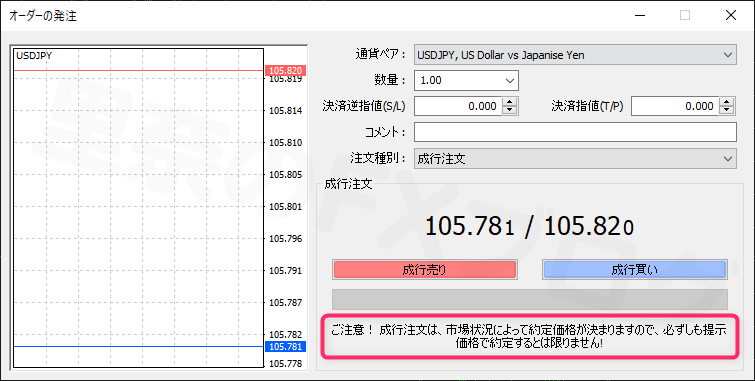Click the 105.805 axis price label
Viewport: 755px width, 381px height.
click(x=286, y=174)
